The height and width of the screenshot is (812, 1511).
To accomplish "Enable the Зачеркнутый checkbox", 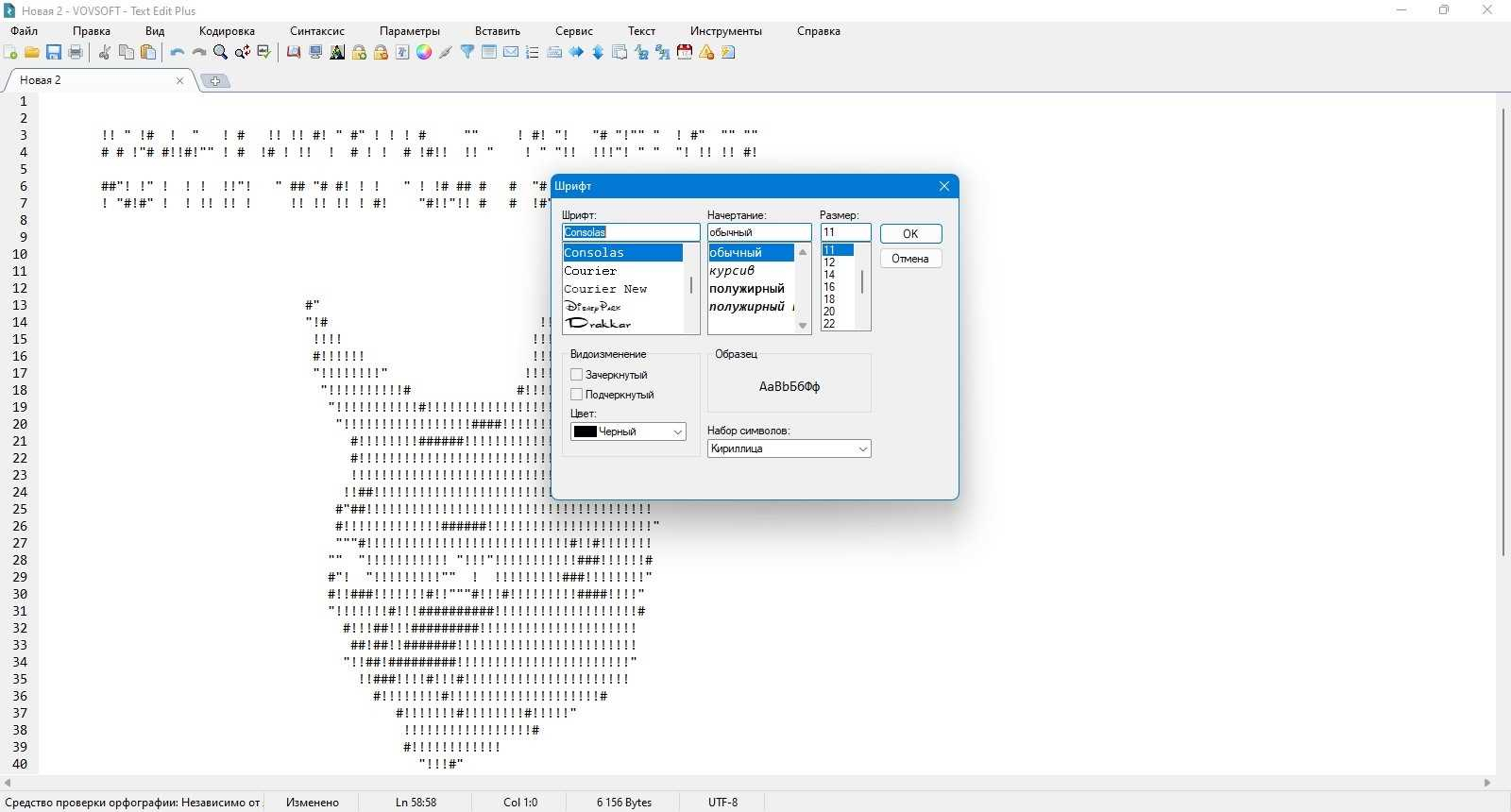I will [576, 375].
